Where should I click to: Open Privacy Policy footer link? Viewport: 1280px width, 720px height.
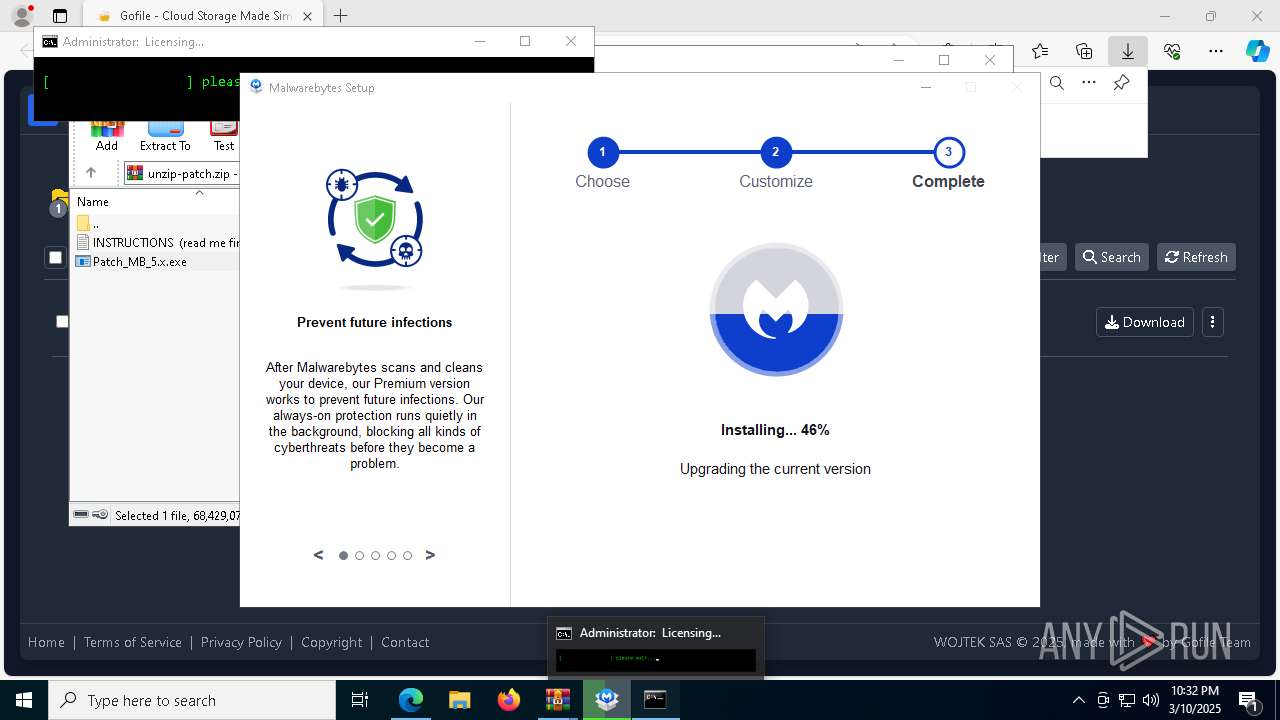pyautogui.click(x=241, y=642)
